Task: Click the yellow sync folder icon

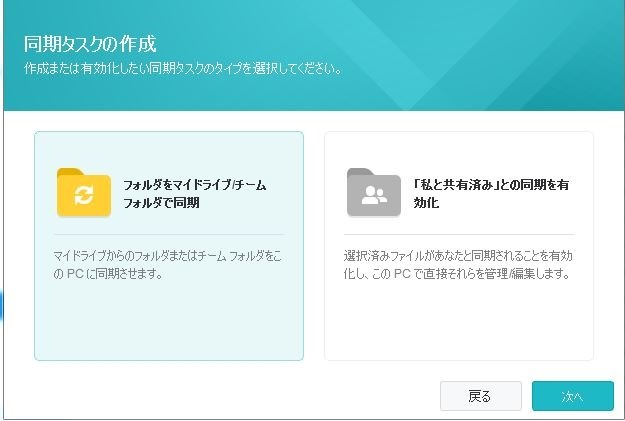Action: (84, 193)
